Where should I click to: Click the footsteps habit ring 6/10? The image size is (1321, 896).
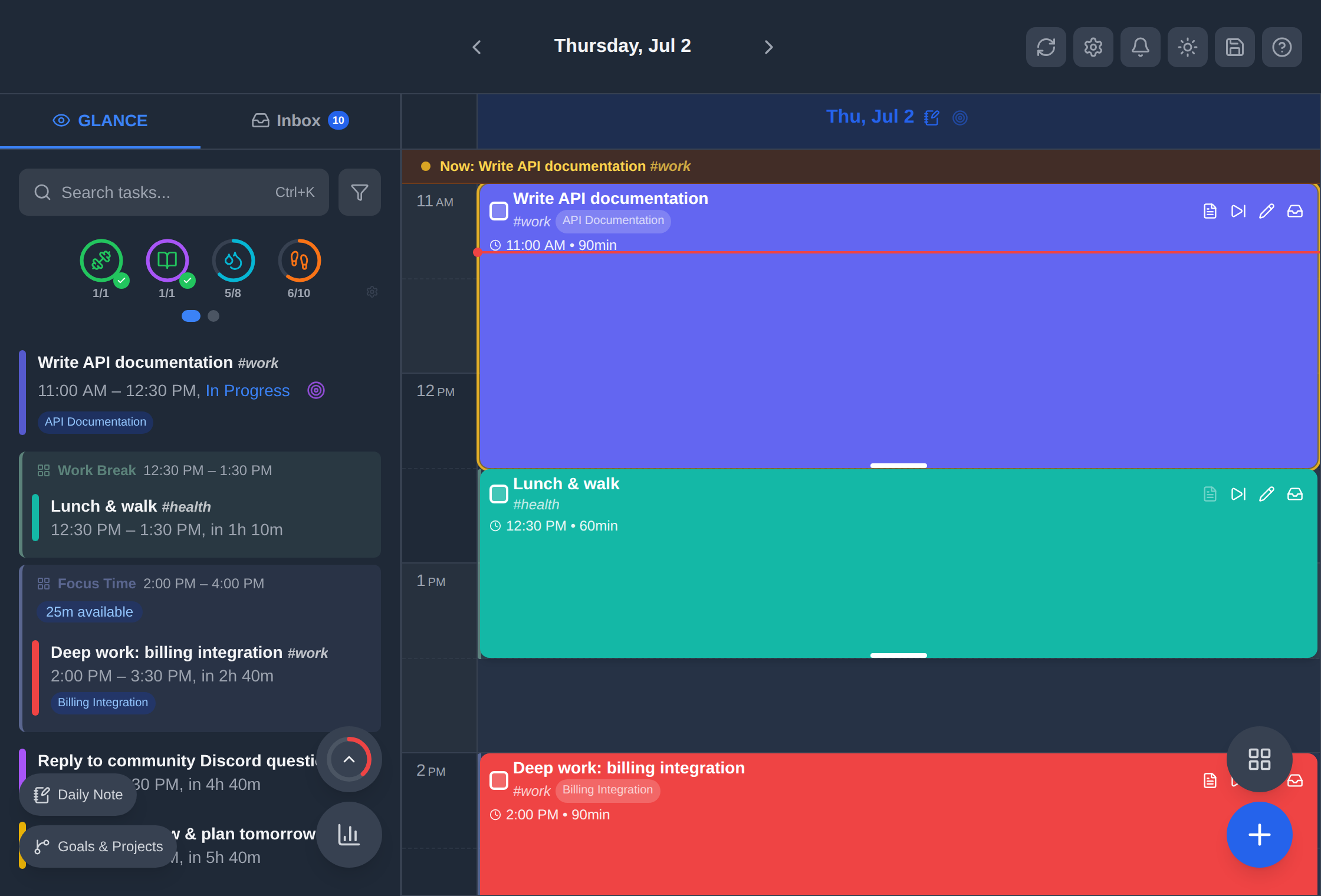click(300, 261)
